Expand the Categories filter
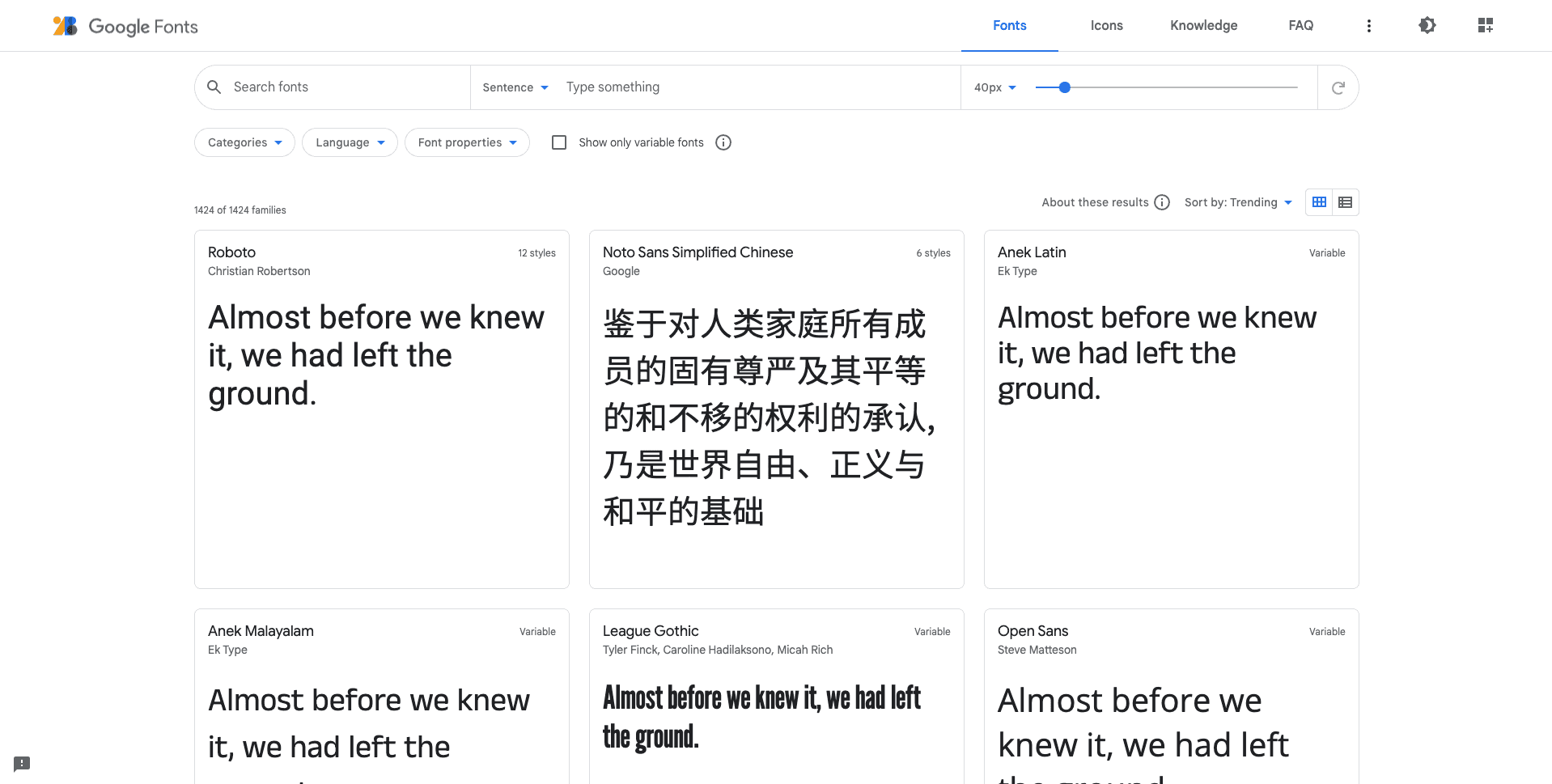Screen dimensions: 1552x784 (x=244, y=142)
